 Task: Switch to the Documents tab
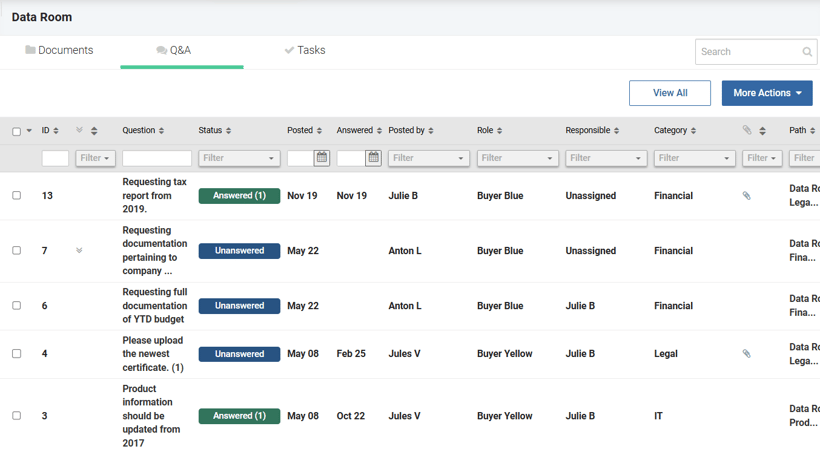(59, 51)
